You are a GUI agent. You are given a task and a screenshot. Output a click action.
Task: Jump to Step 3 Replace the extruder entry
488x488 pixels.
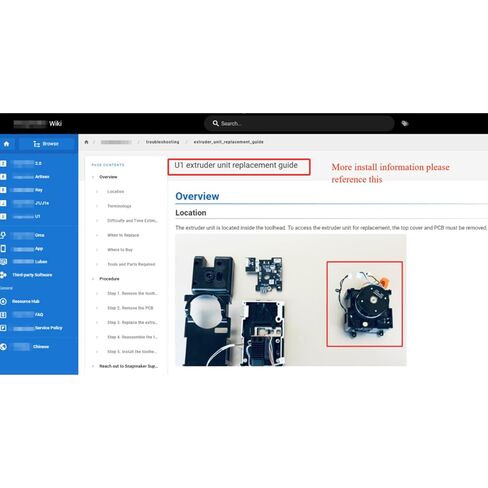coord(132,323)
